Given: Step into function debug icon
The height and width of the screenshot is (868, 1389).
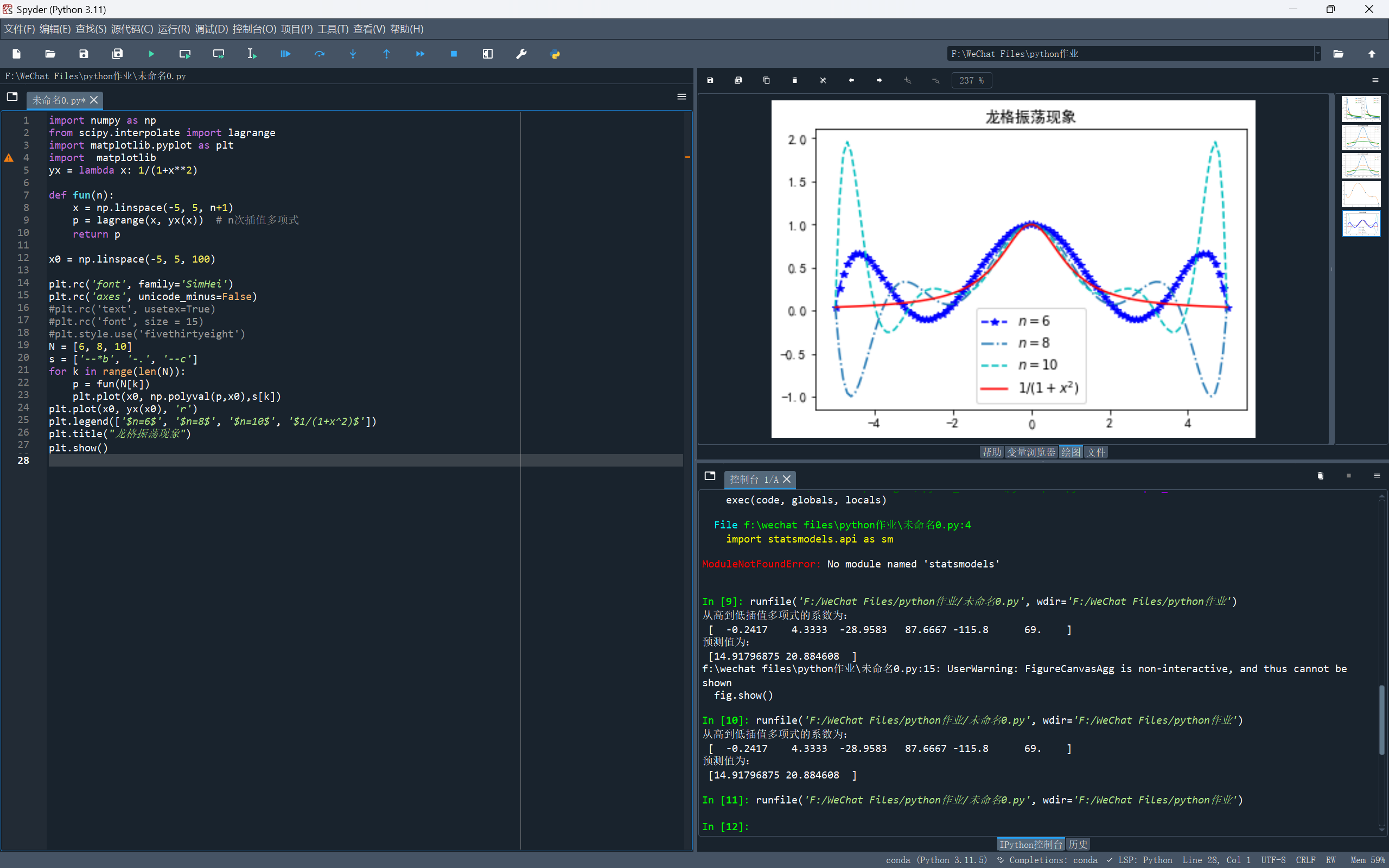Looking at the screenshot, I should [353, 53].
